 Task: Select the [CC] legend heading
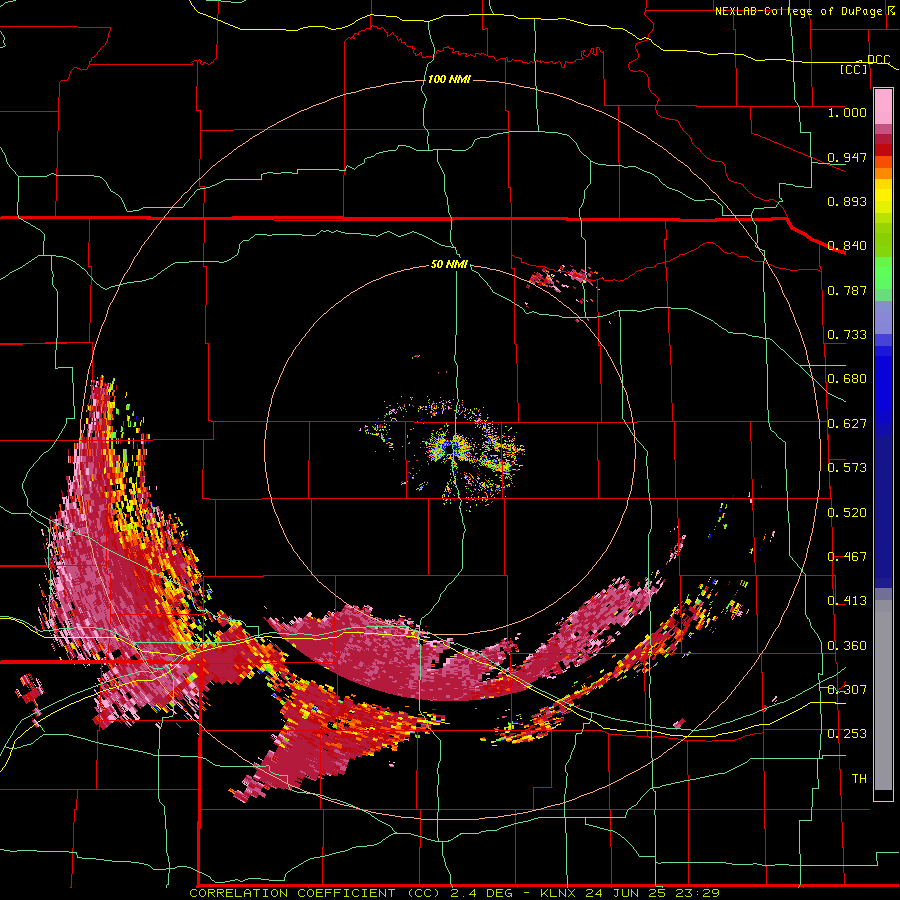tap(854, 69)
